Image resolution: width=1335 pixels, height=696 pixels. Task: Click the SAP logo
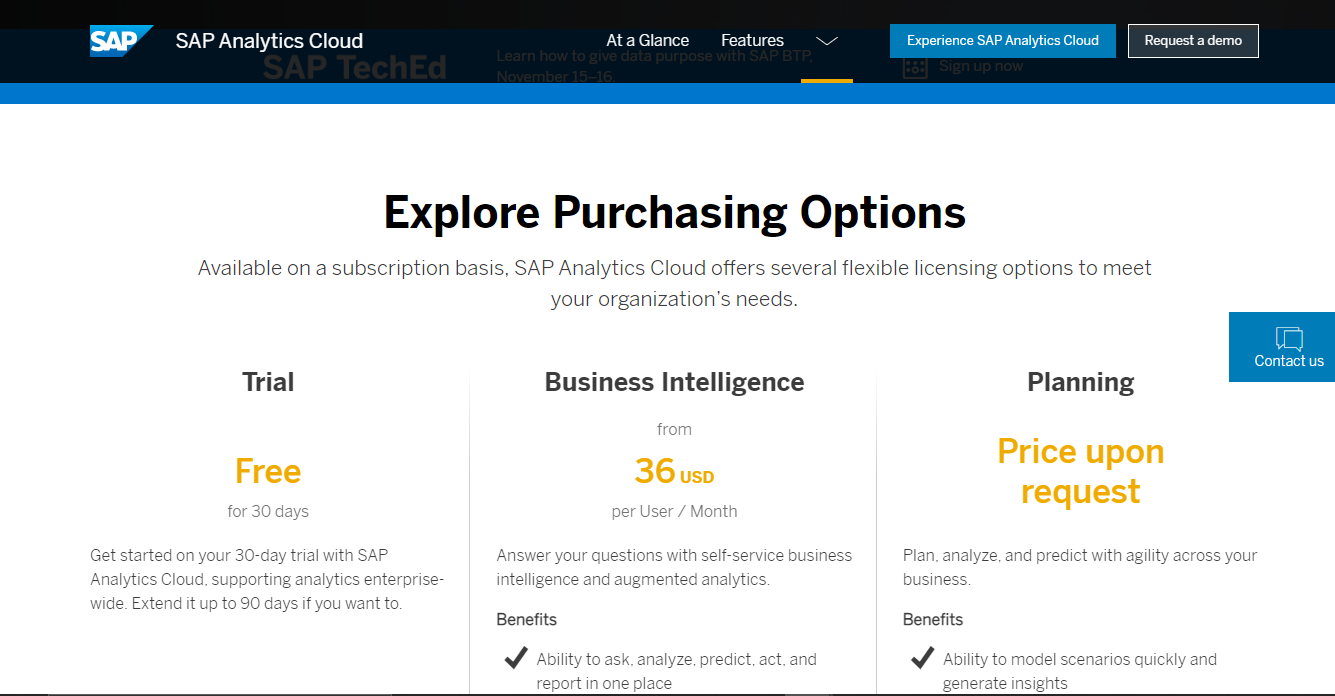click(x=120, y=41)
